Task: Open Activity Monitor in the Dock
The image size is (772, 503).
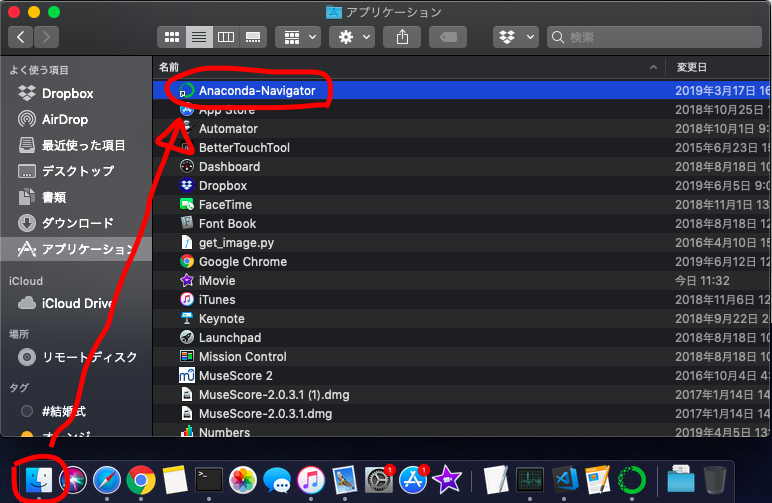Action: (530, 480)
